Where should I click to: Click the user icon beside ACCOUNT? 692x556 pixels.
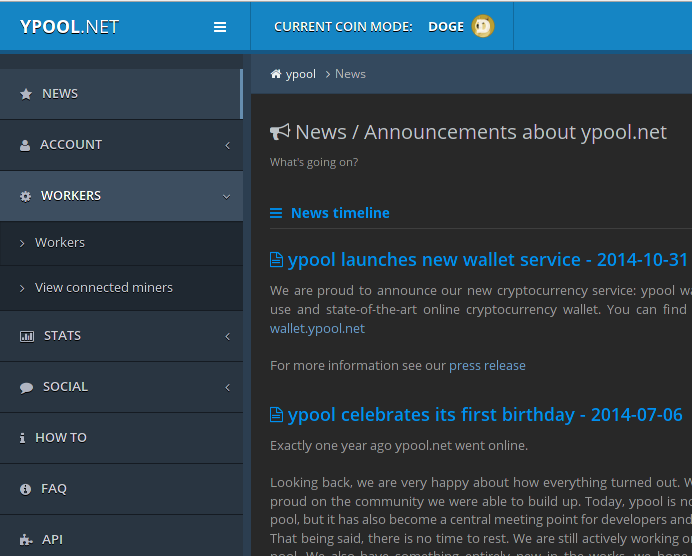[25, 145]
